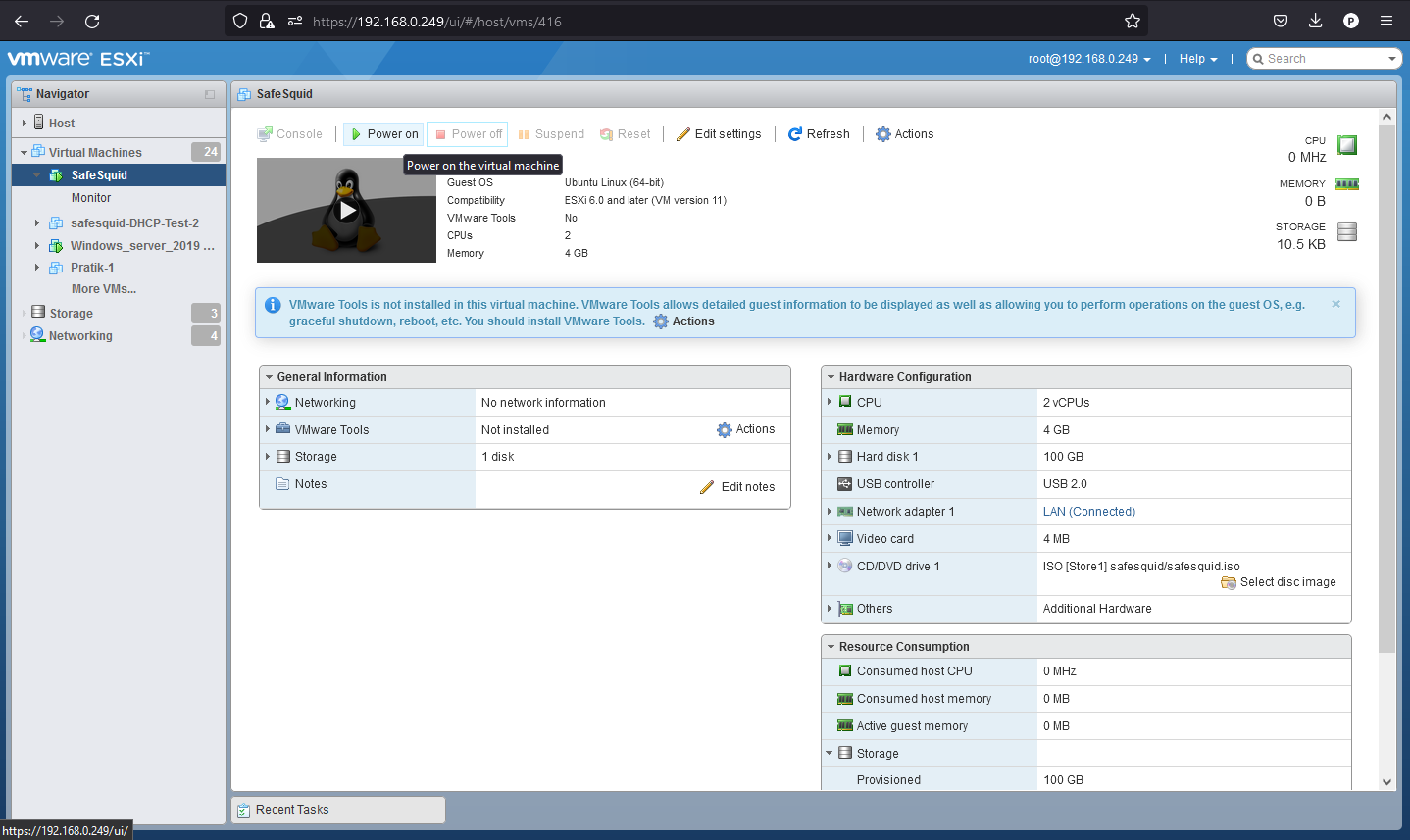Click the Refresh circular arrow icon

click(795, 134)
